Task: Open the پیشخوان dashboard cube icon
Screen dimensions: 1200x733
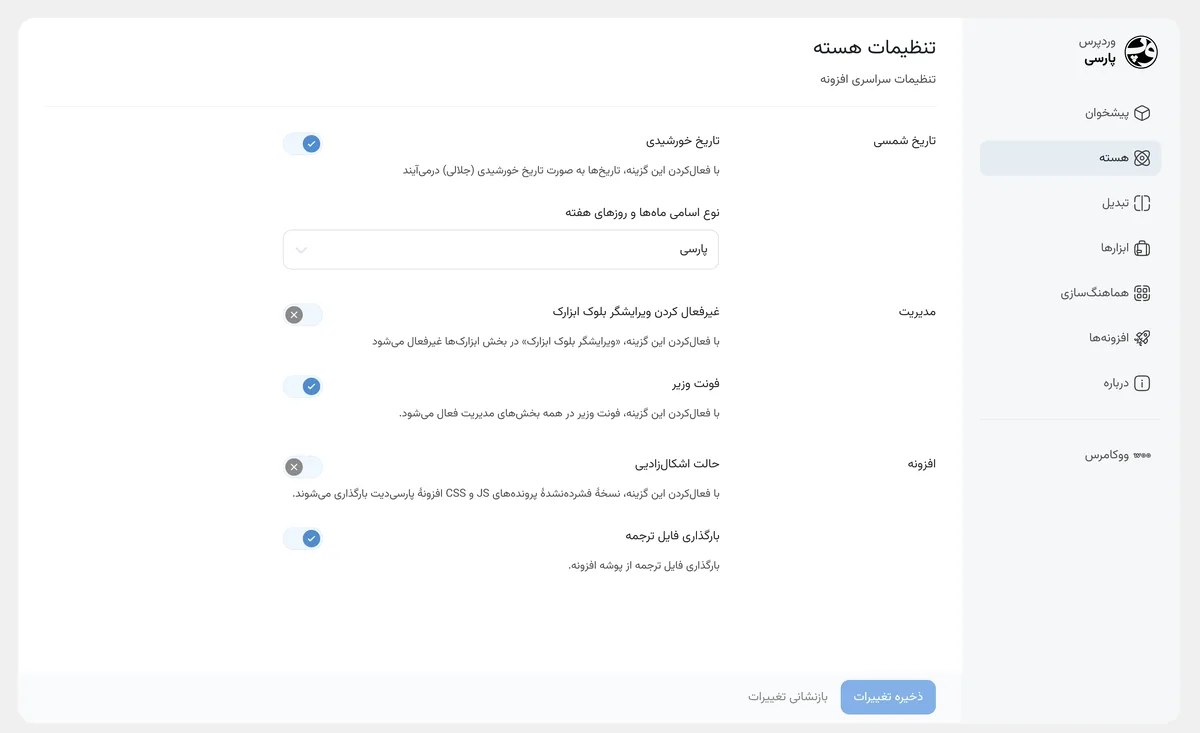Action: point(1143,113)
